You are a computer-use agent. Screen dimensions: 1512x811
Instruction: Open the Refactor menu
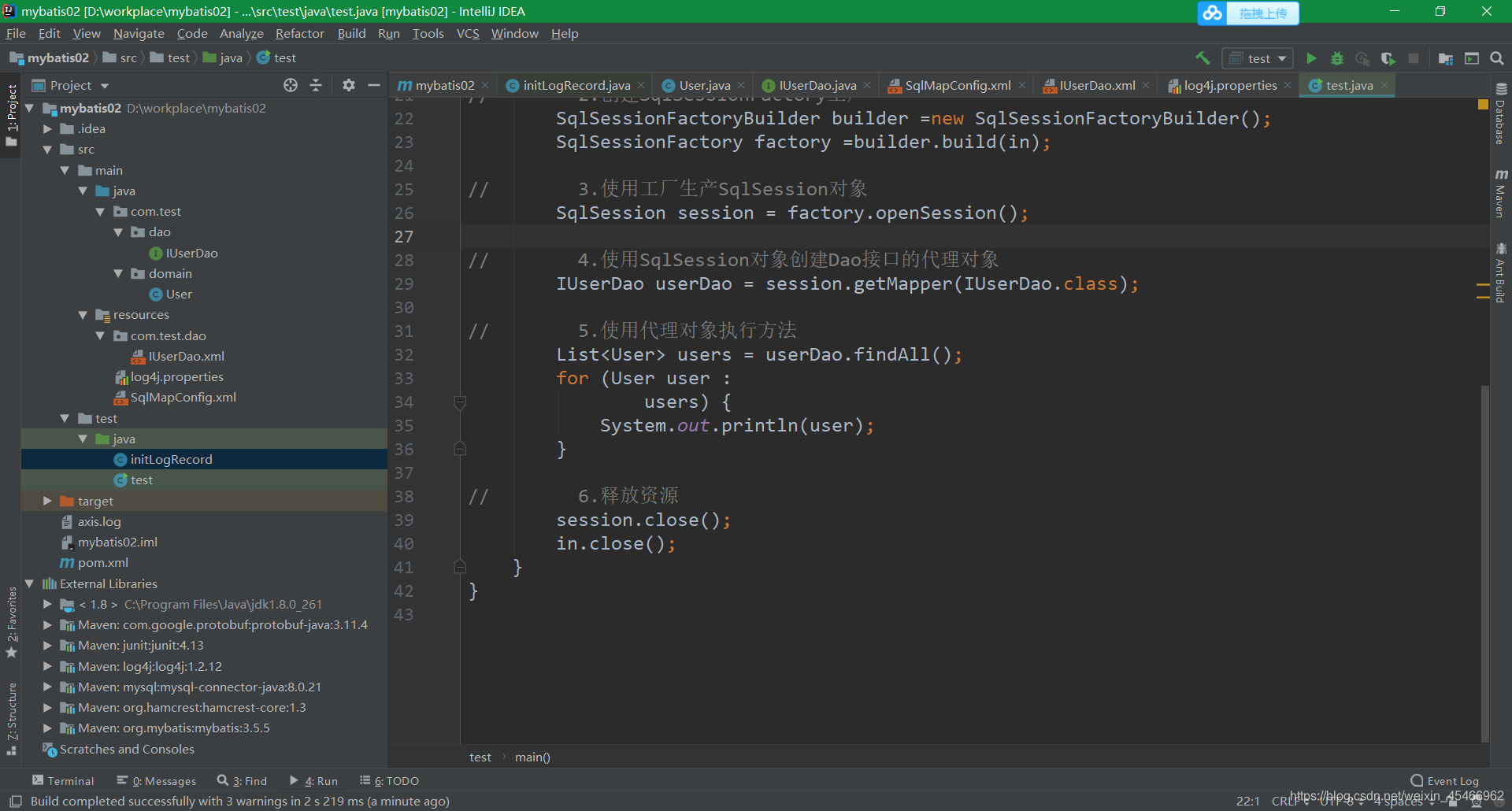(x=299, y=33)
